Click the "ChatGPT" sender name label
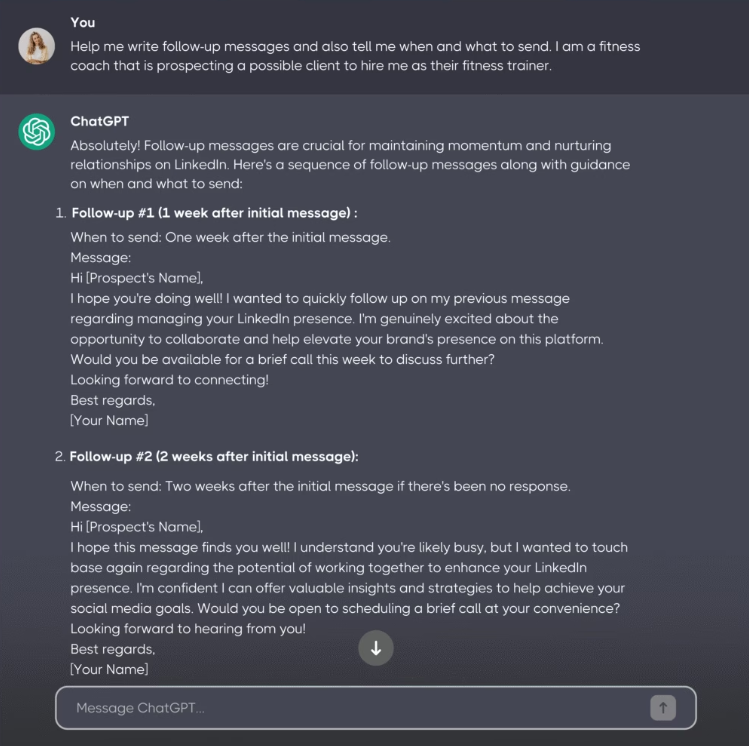This screenshot has height=746, width=749. pos(99,122)
